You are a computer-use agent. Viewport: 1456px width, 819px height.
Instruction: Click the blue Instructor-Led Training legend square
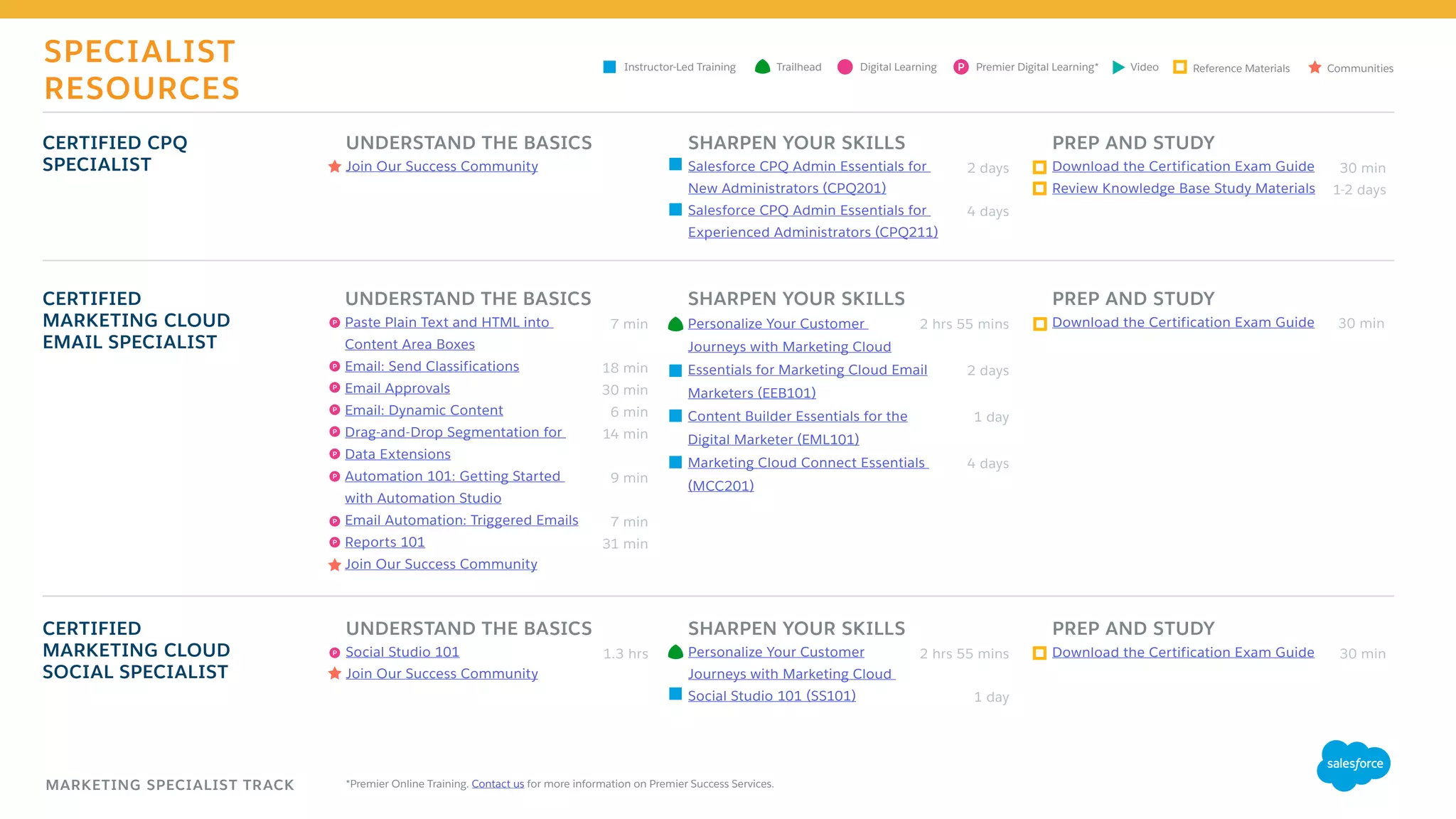pyautogui.click(x=609, y=67)
